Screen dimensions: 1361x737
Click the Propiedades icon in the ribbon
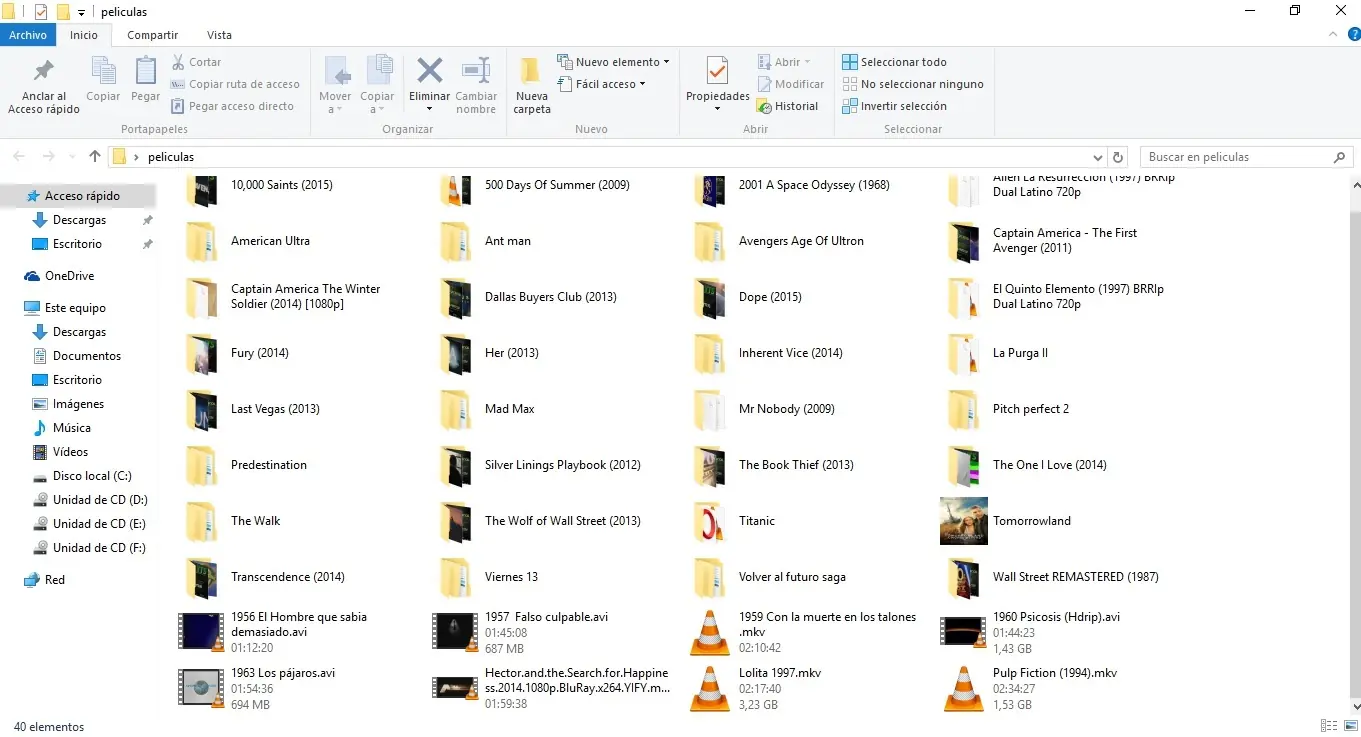[717, 72]
